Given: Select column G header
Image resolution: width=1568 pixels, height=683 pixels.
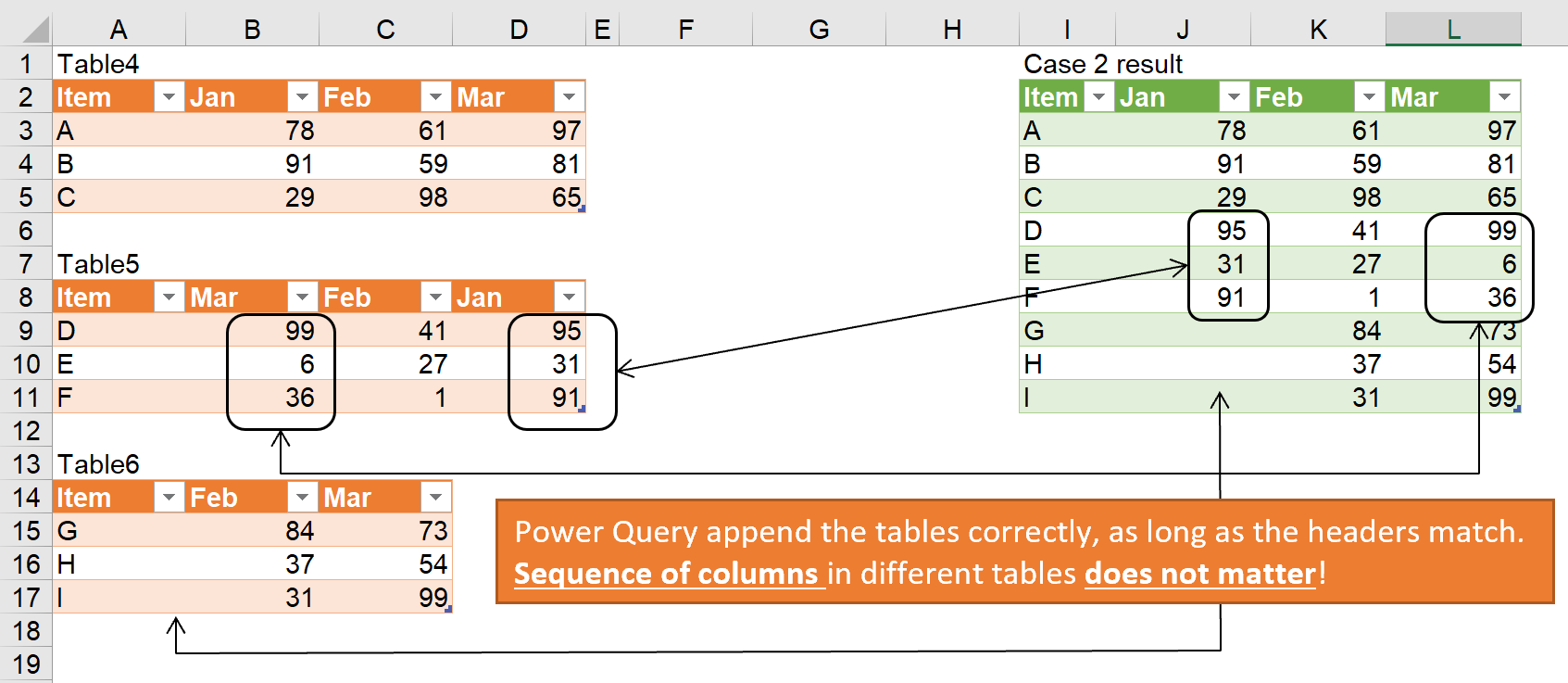Looking at the screenshot, I should 819,30.
